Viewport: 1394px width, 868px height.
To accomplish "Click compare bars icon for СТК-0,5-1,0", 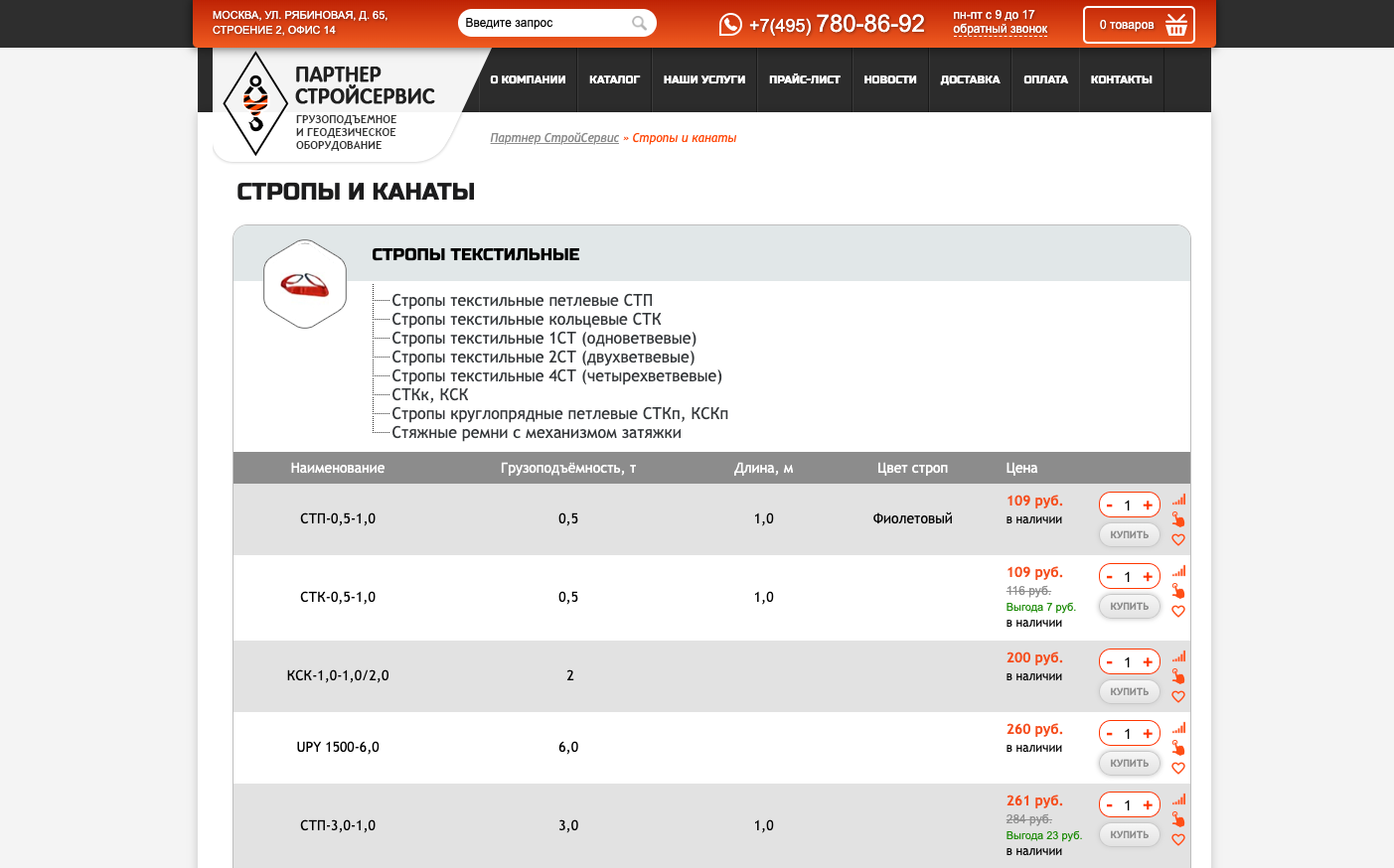I will 1178,571.
